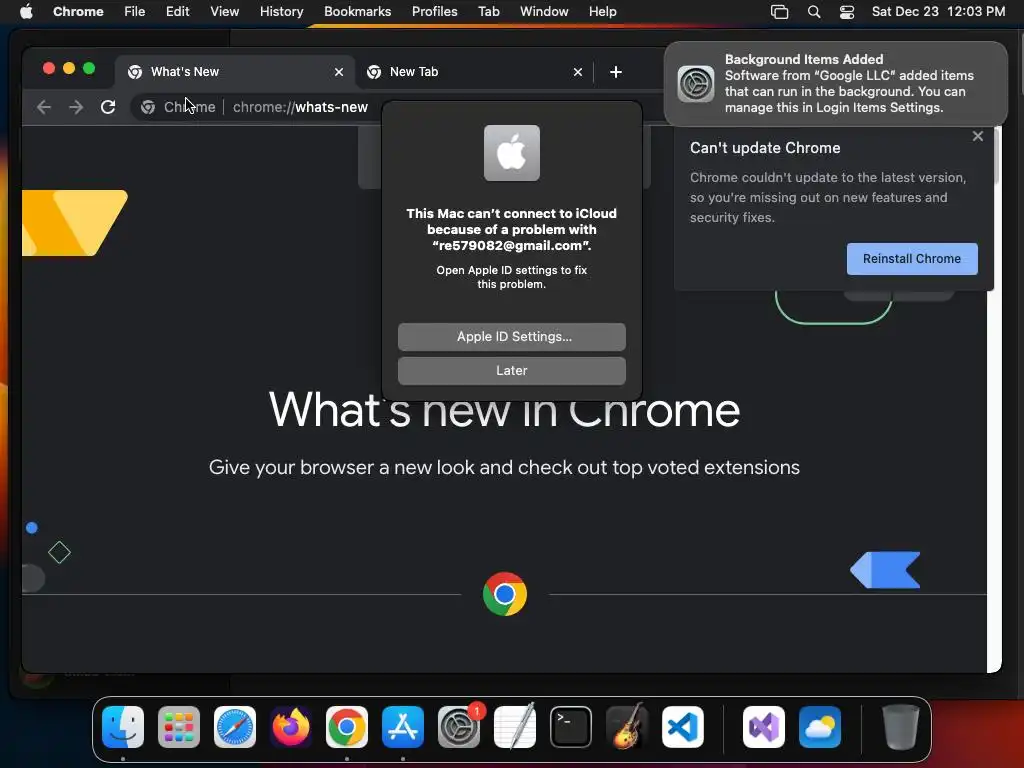Reload the current Chrome page
This screenshot has height=768, width=1024.
pos(108,106)
